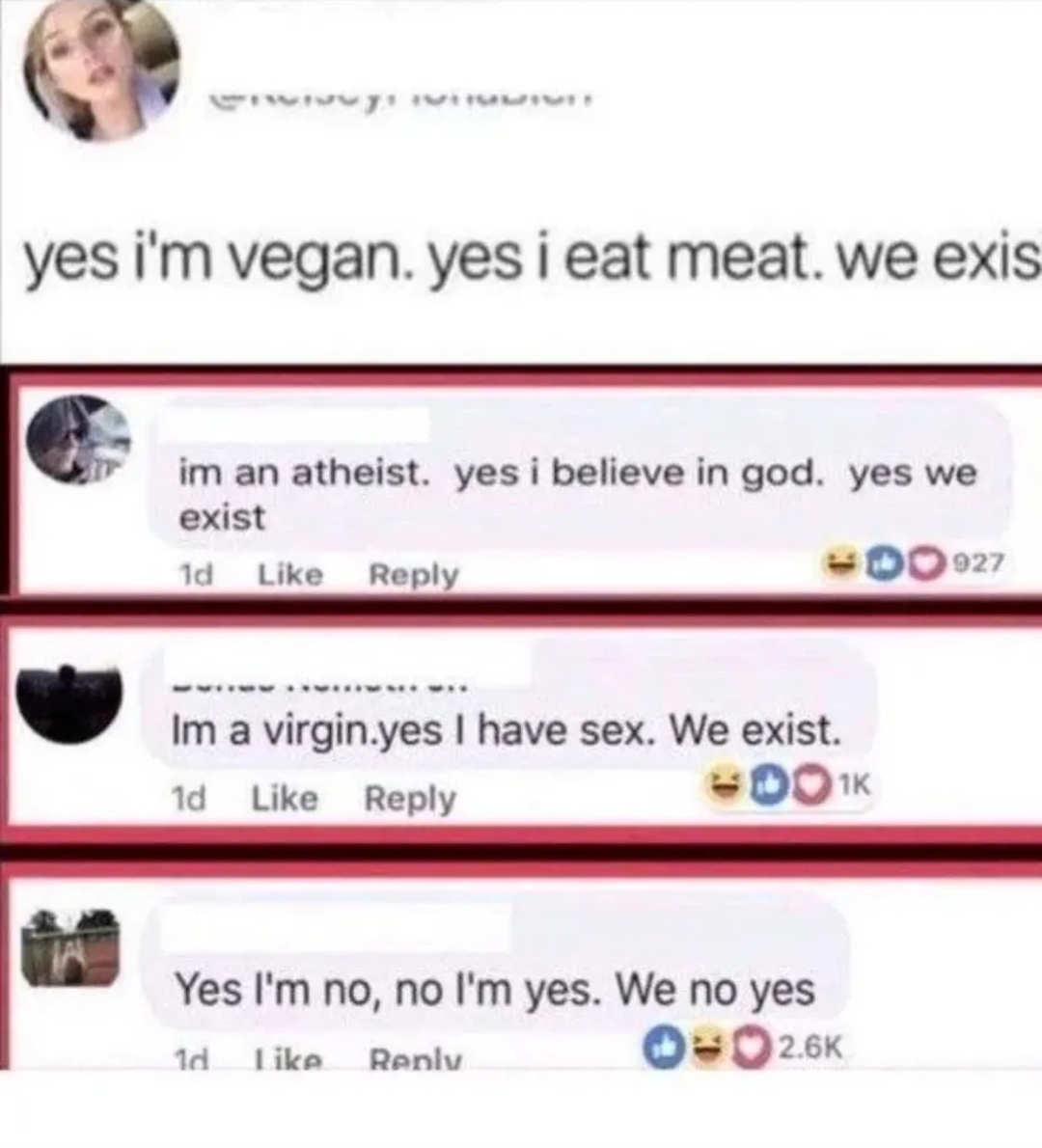Click the atheist commenter's avatar
1042x1148 pixels.
(78, 440)
